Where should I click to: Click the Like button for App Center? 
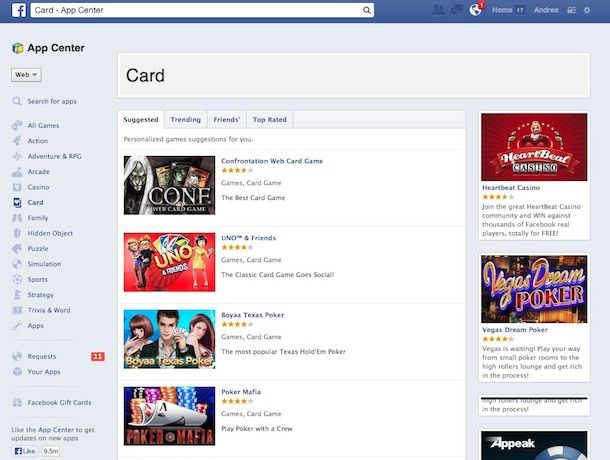coord(25,451)
